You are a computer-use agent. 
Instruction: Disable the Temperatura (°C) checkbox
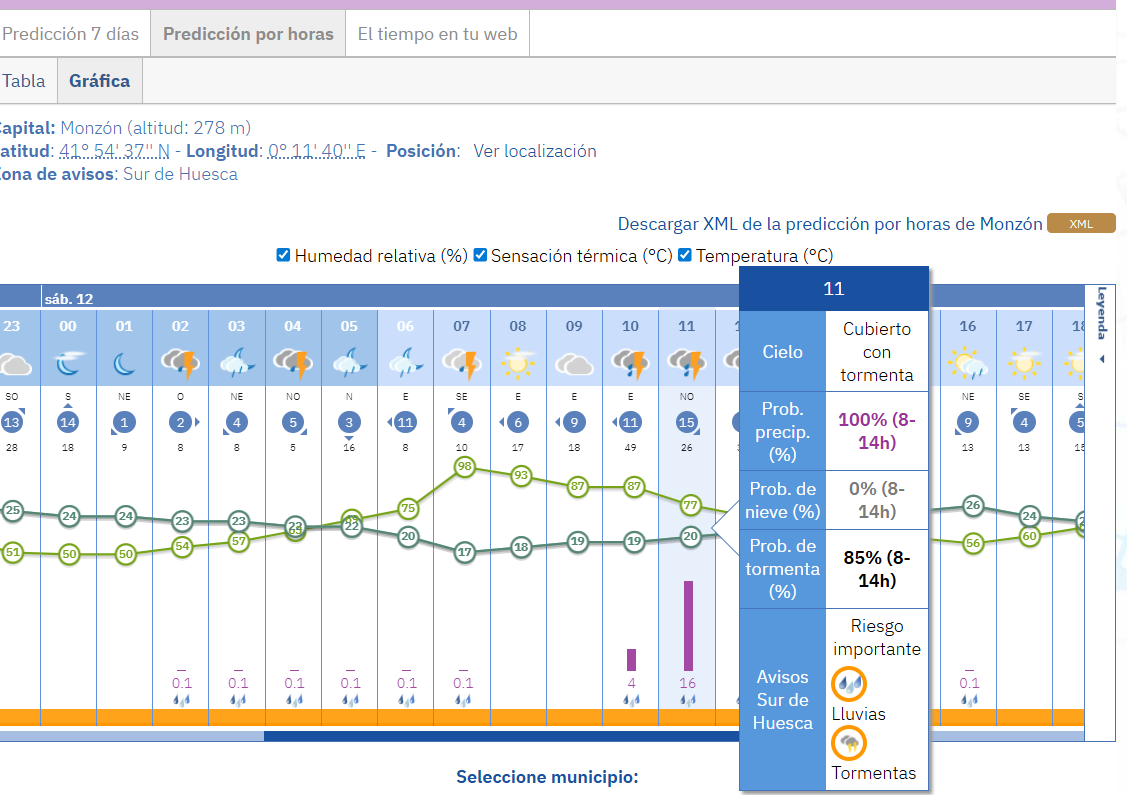(685, 255)
